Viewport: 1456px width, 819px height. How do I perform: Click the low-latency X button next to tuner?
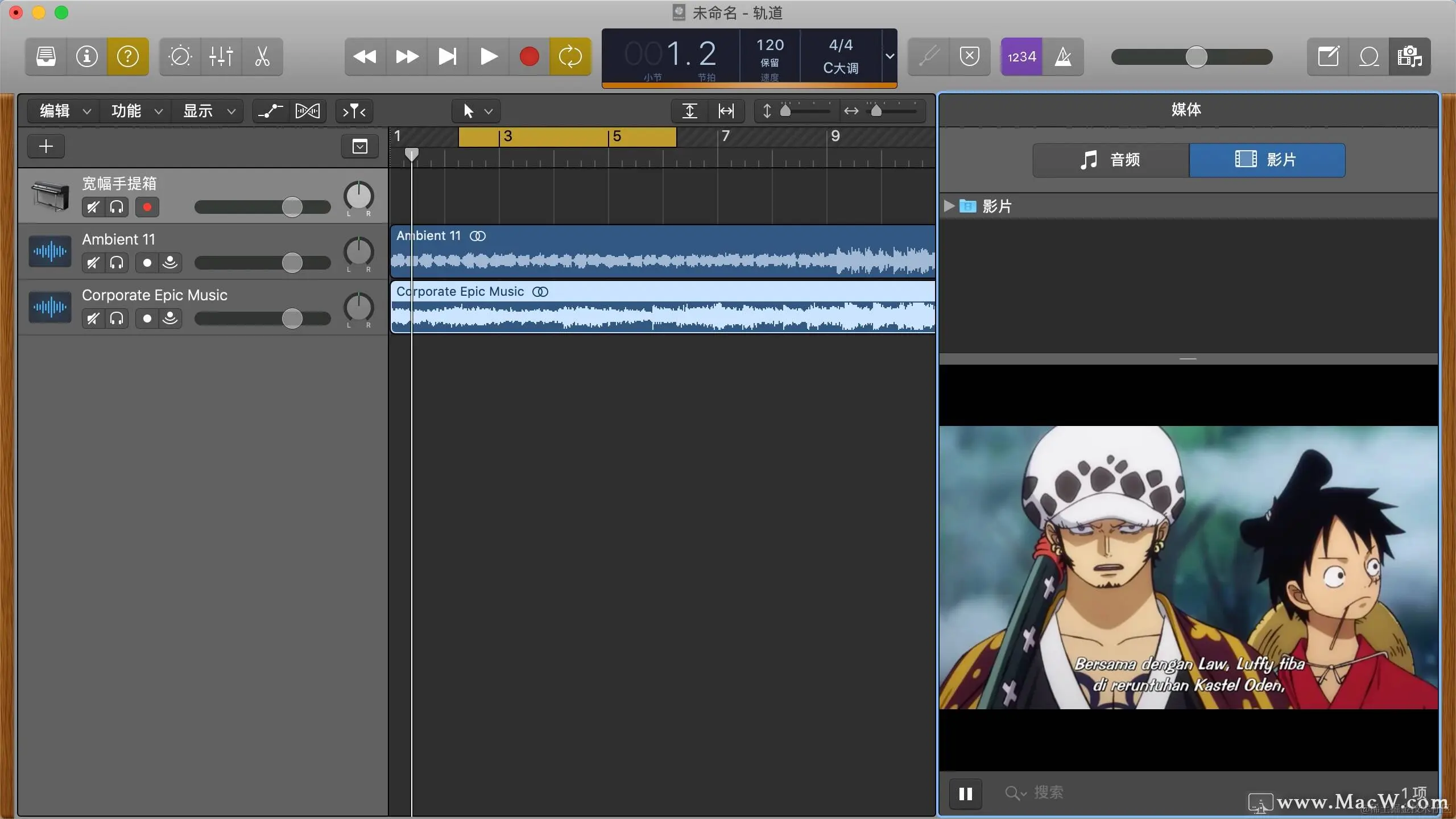point(970,56)
